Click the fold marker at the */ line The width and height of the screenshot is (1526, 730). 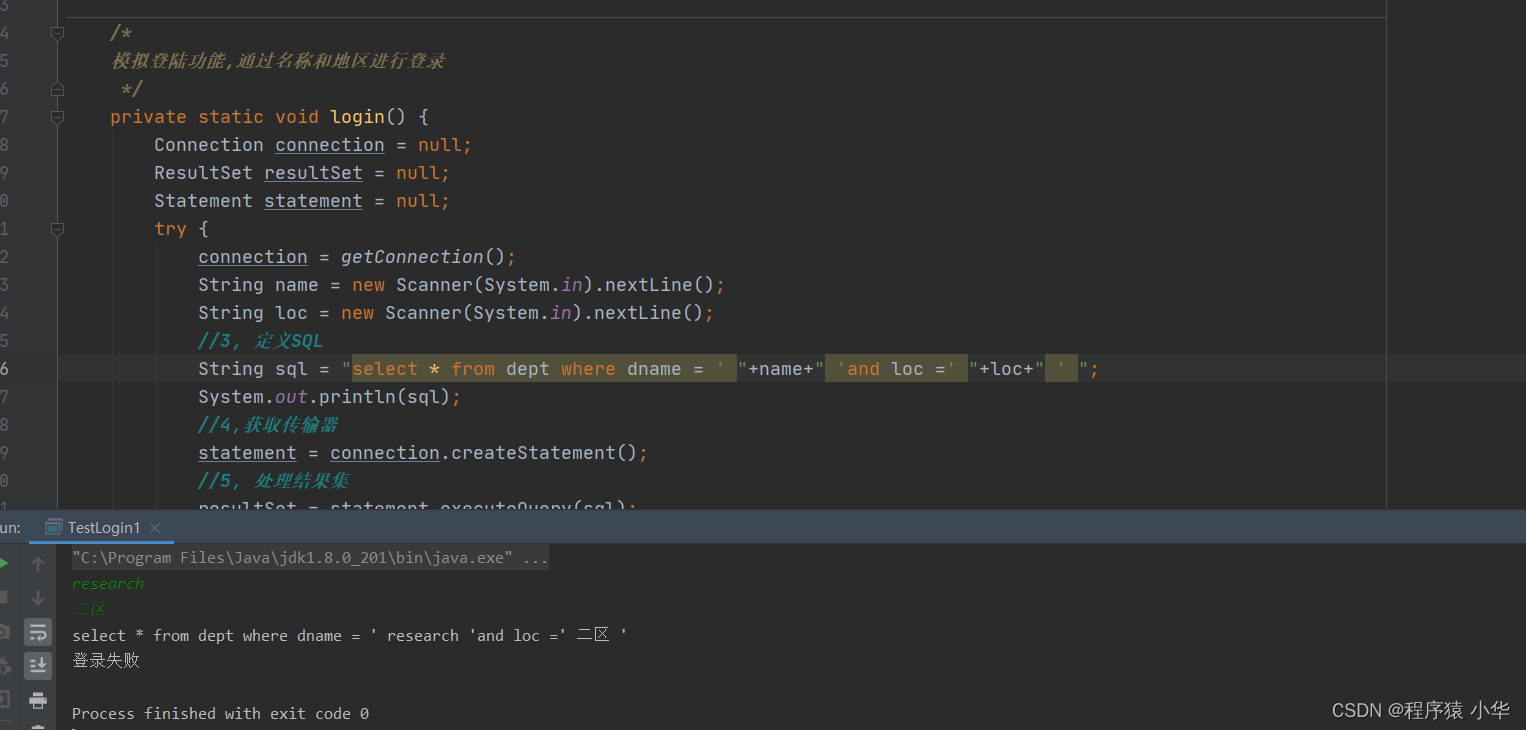click(57, 89)
